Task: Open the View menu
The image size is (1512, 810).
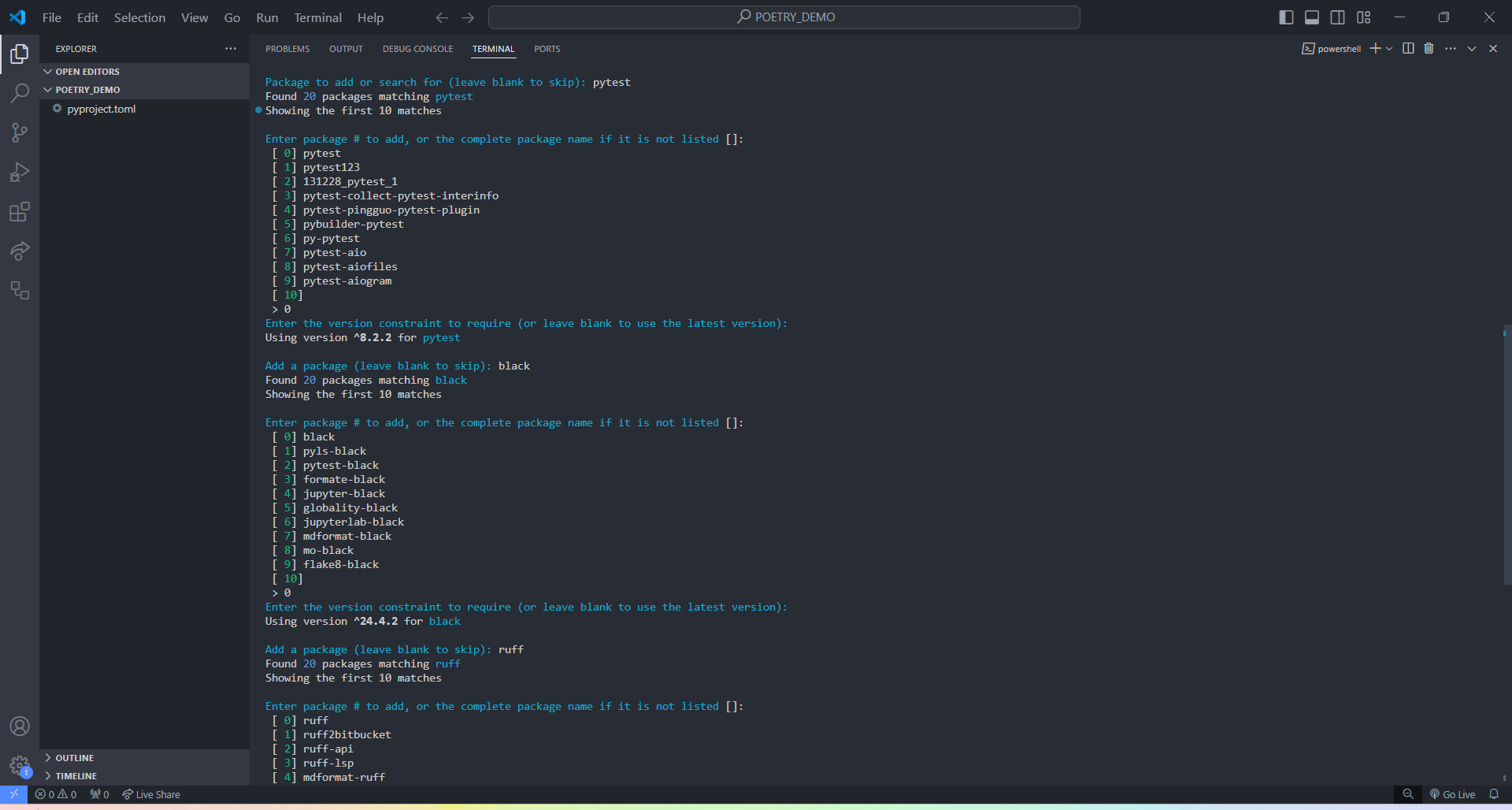Action: pos(195,17)
